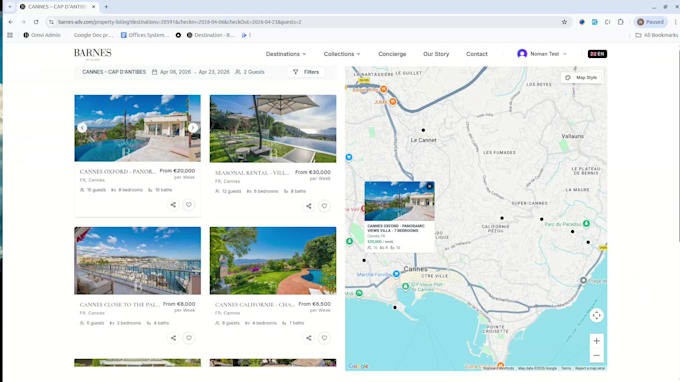Image resolution: width=680 pixels, height=382 pixels.
Task: Bookmark this page with star icon
Action: pyautogui.click(x=564, y=22)
